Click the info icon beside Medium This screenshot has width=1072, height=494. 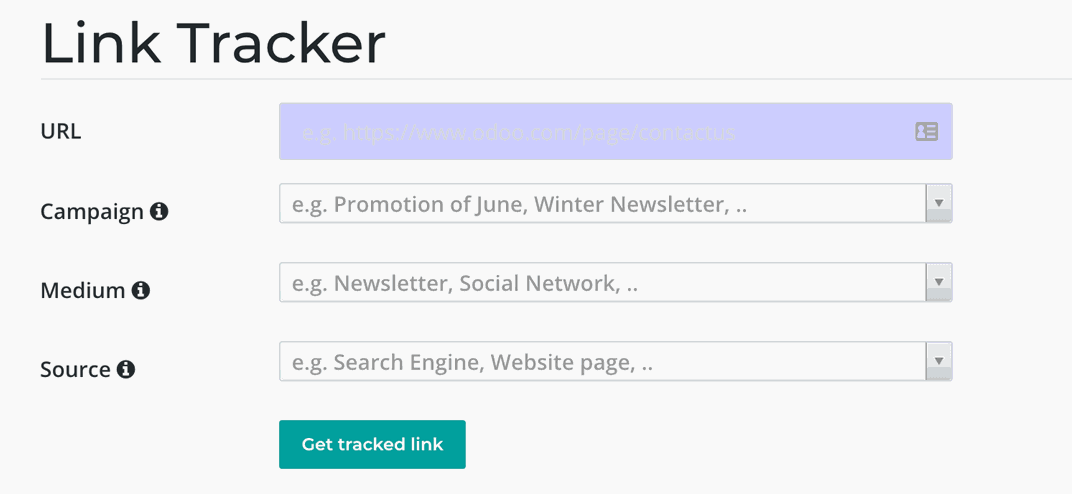[141, 290]
